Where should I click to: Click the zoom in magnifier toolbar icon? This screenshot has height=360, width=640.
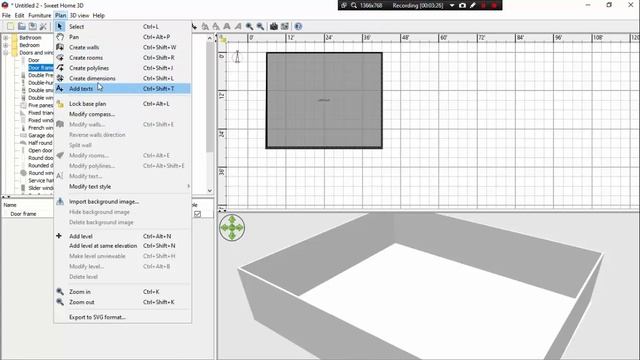[249, 27]
